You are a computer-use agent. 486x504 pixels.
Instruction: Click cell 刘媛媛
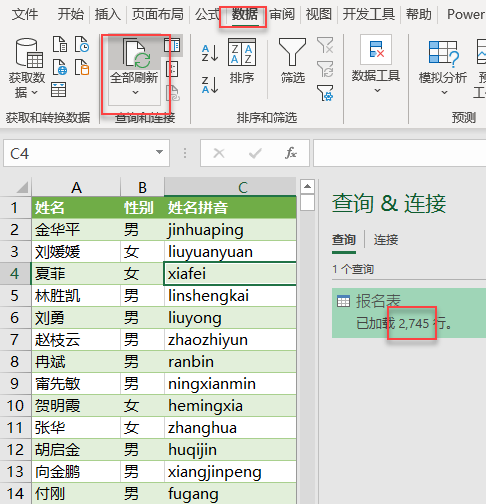(x=76, y=252)
